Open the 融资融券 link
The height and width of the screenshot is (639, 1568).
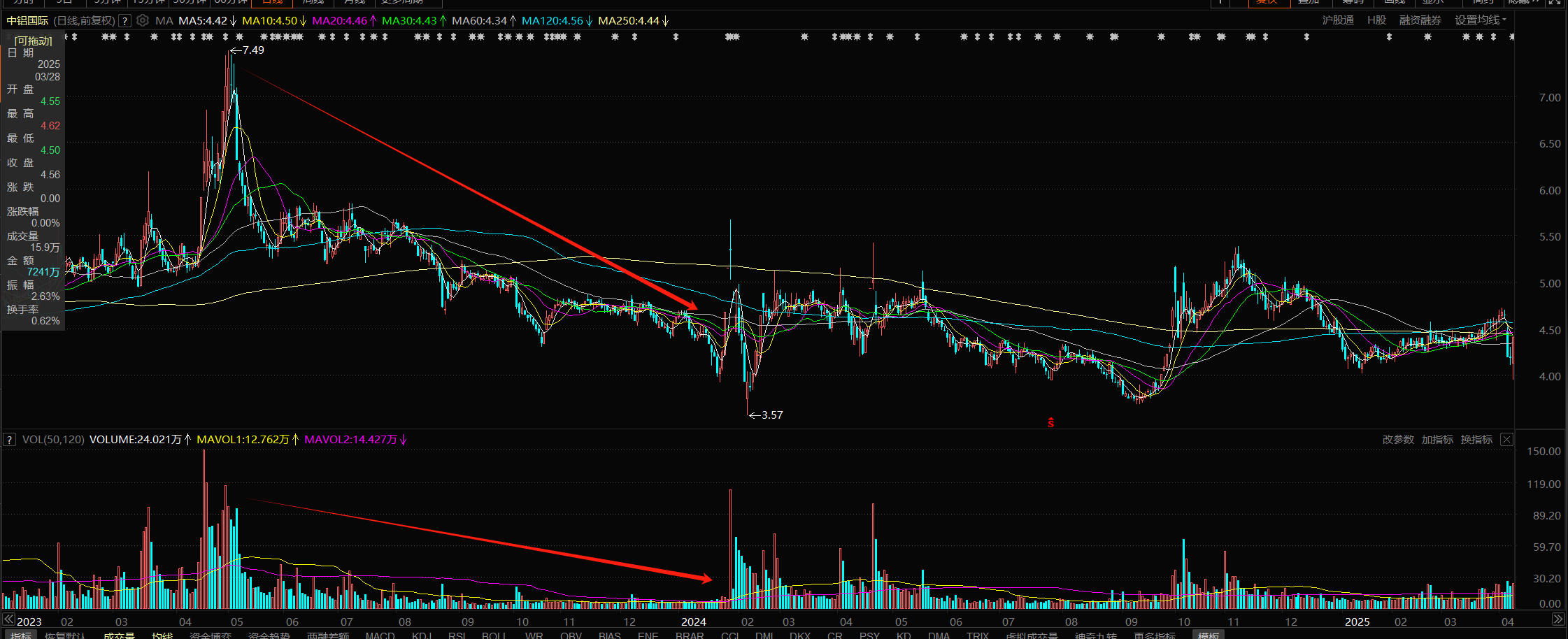1420,20
